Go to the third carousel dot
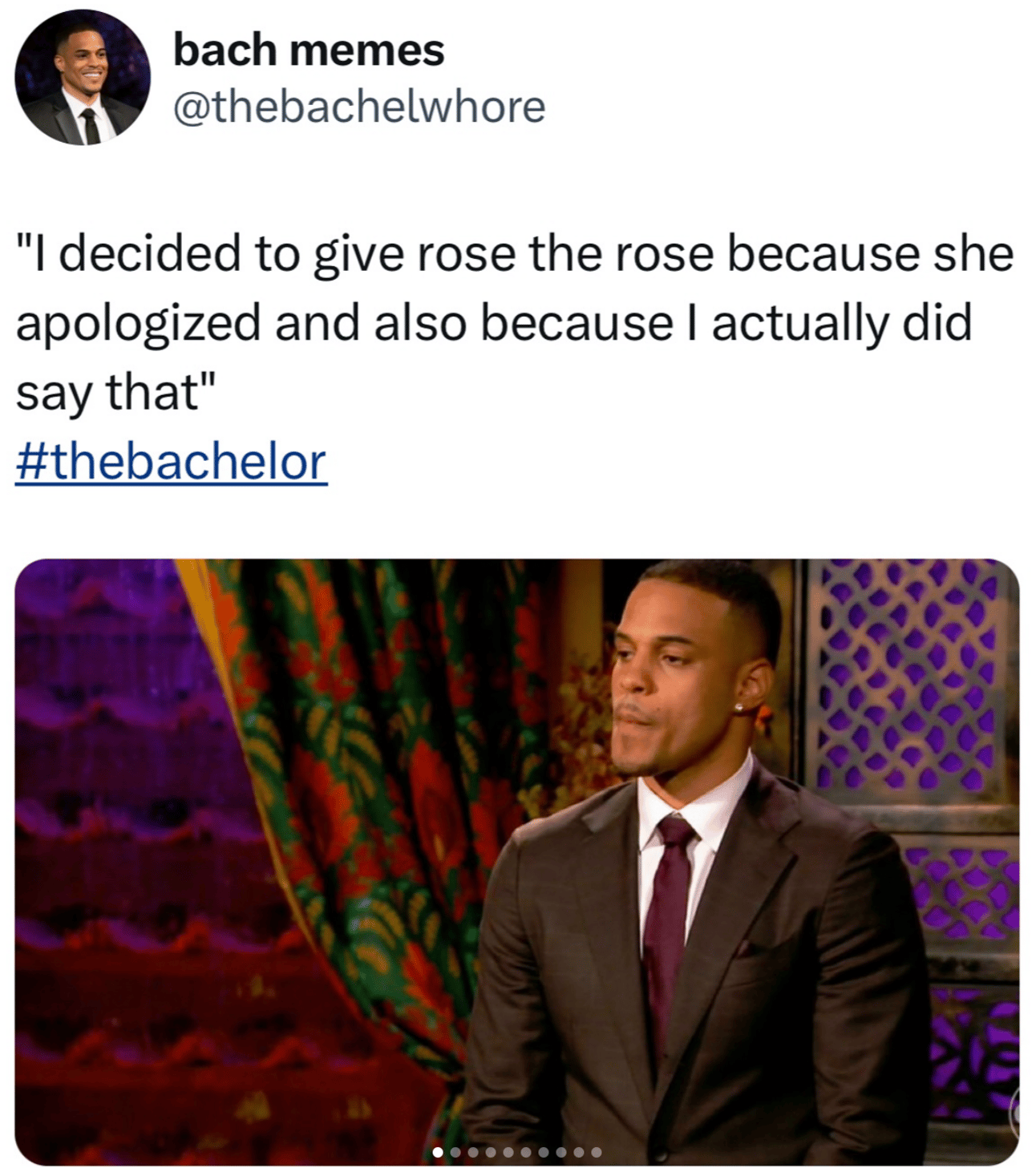The image size is (1036, 1168). point(473,1152)
